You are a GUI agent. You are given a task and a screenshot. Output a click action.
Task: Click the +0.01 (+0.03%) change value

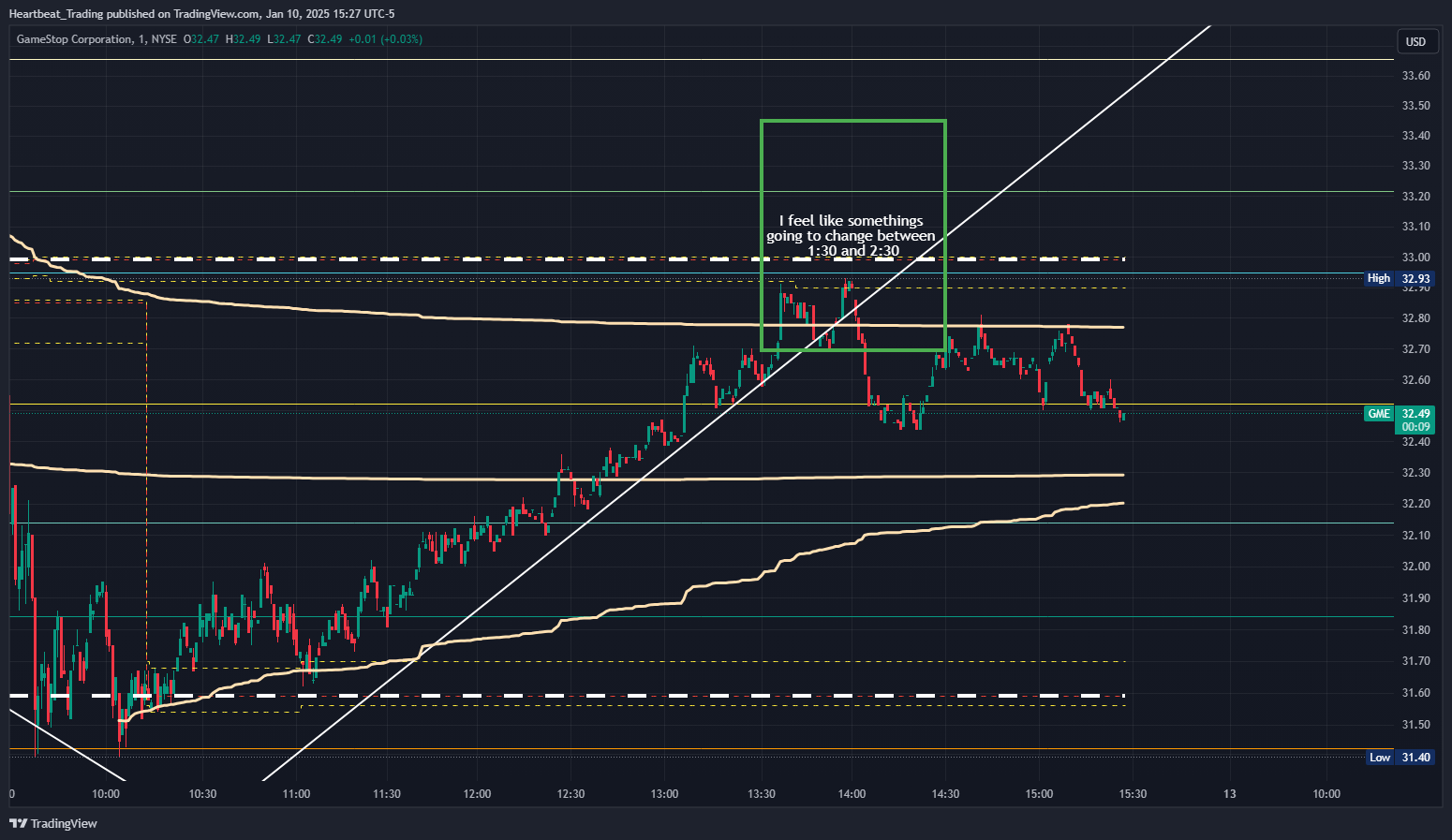point(385,39)
